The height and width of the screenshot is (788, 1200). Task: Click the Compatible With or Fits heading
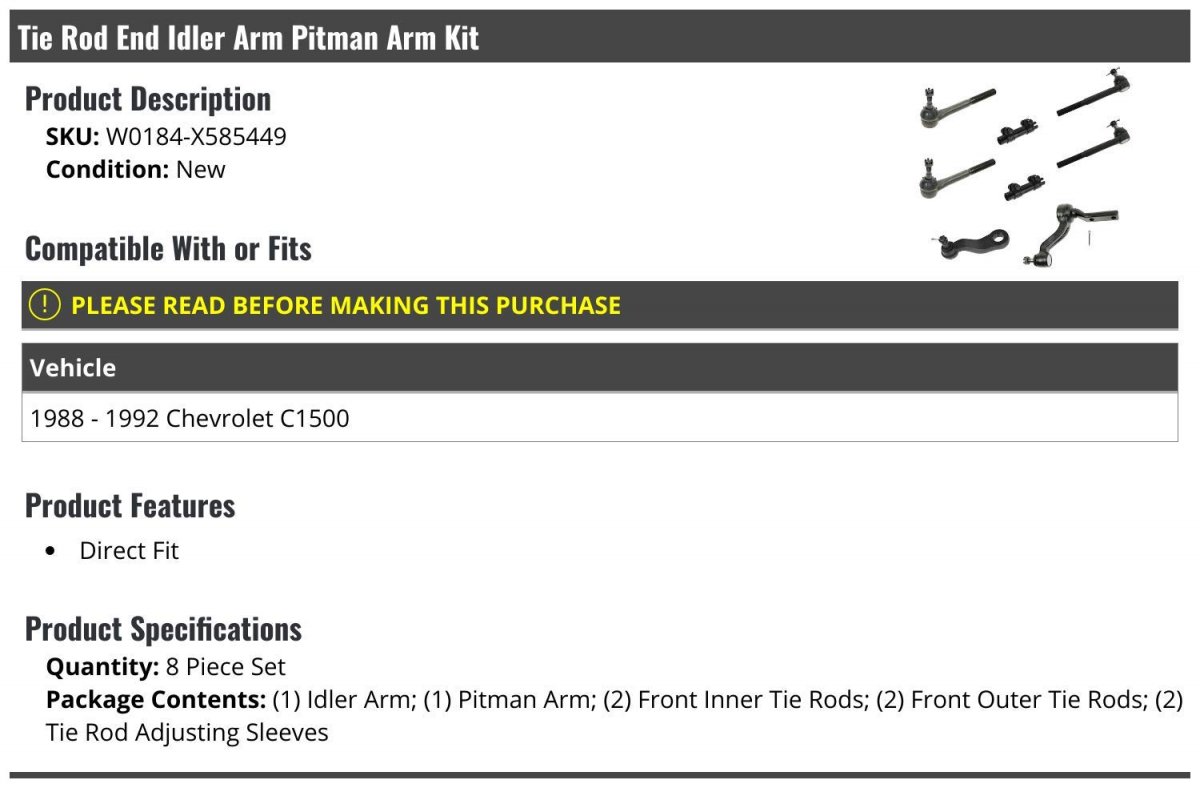click(x=168, y=249)
